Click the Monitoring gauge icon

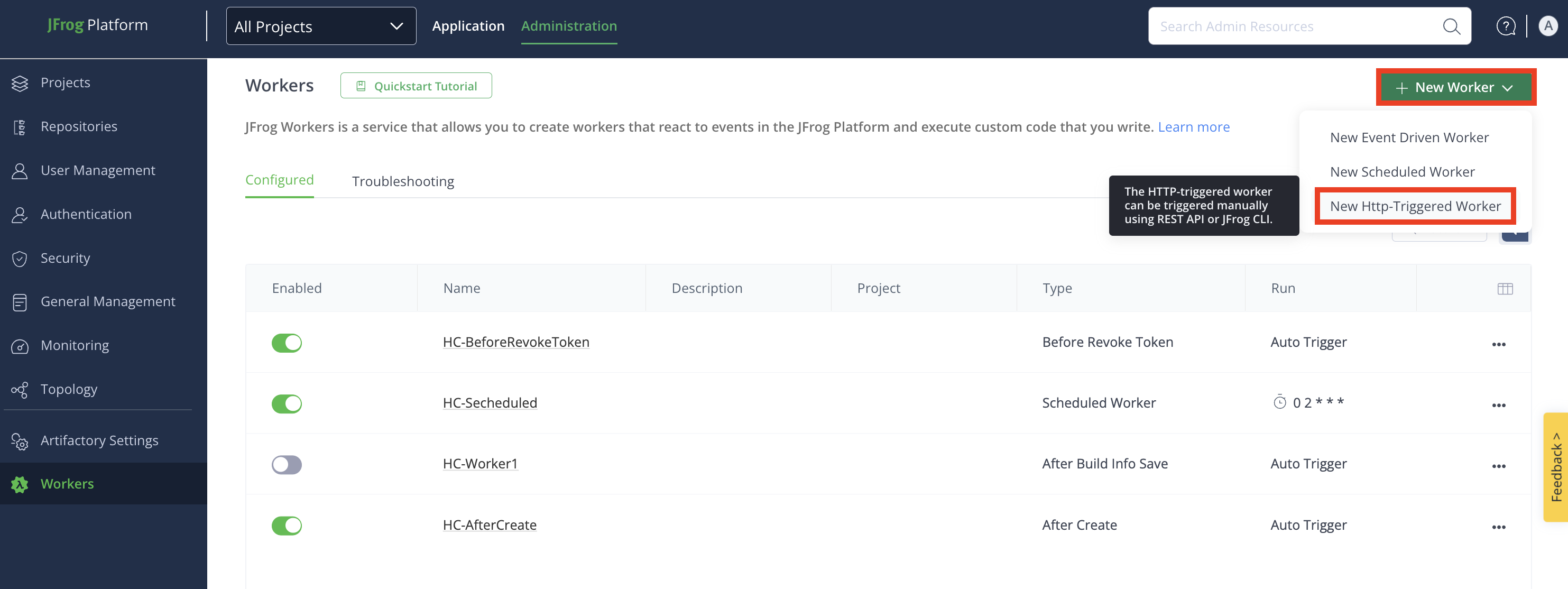(x=20, y=346)
